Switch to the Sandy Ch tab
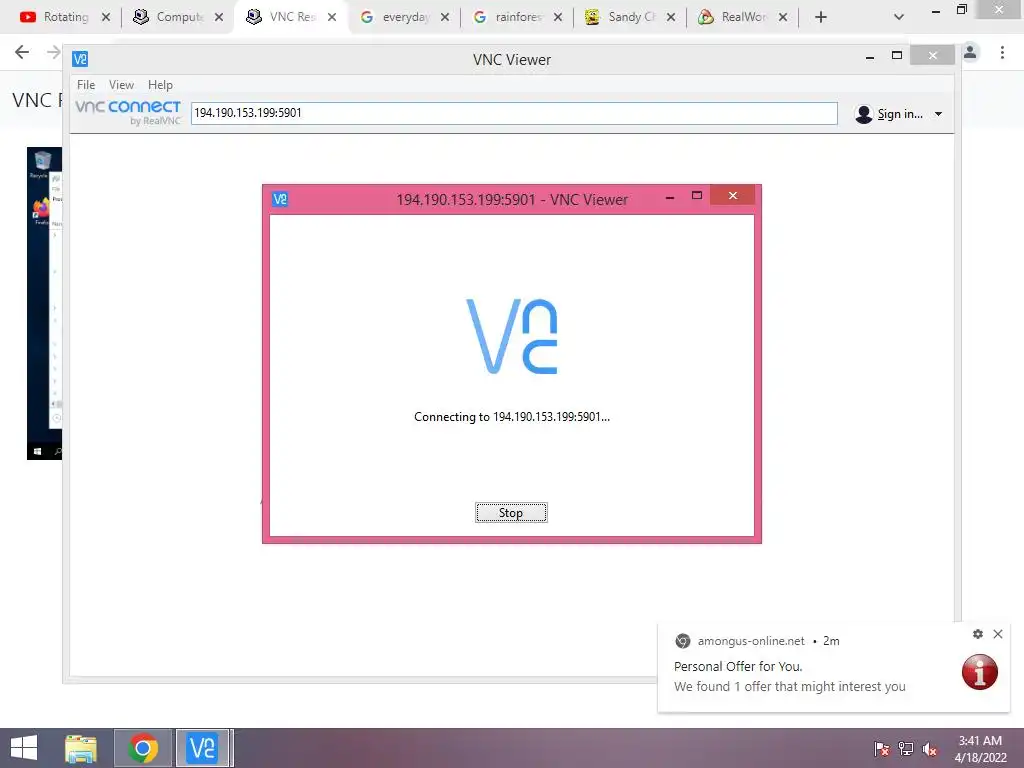 click(x=630, y=17)
